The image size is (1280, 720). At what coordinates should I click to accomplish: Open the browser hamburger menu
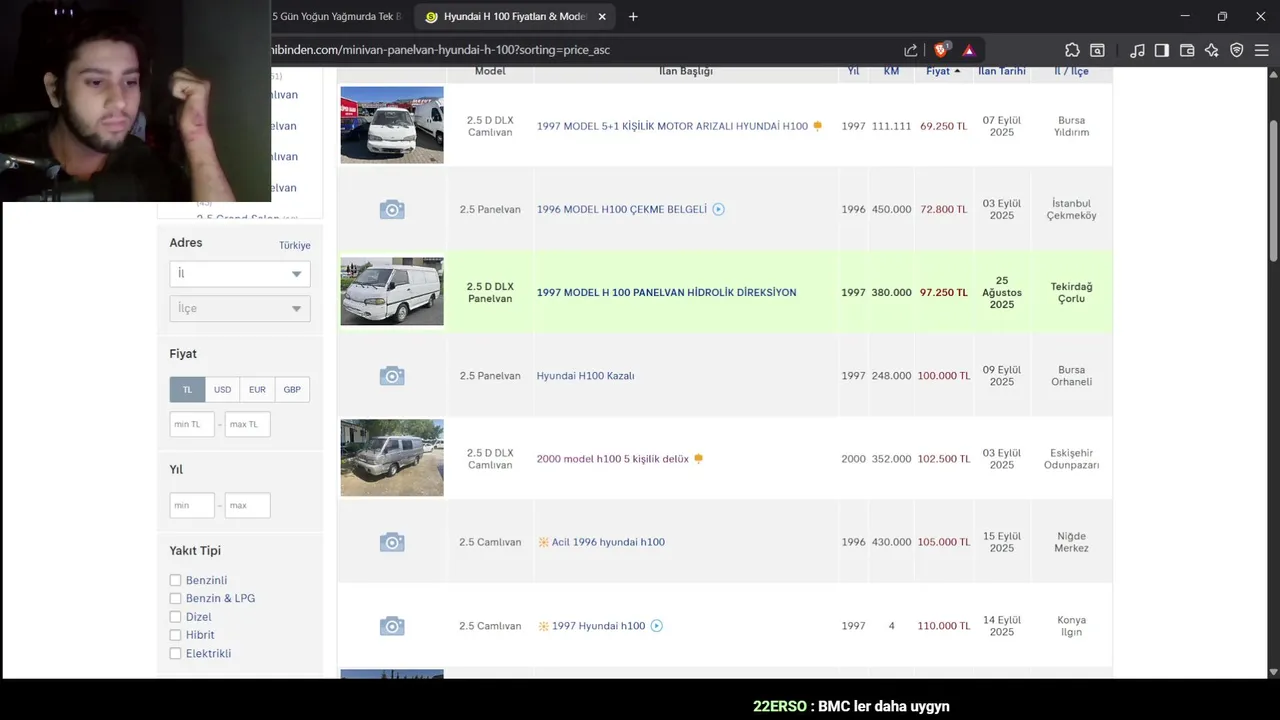pyautogui.click(x=1262, y=50)
